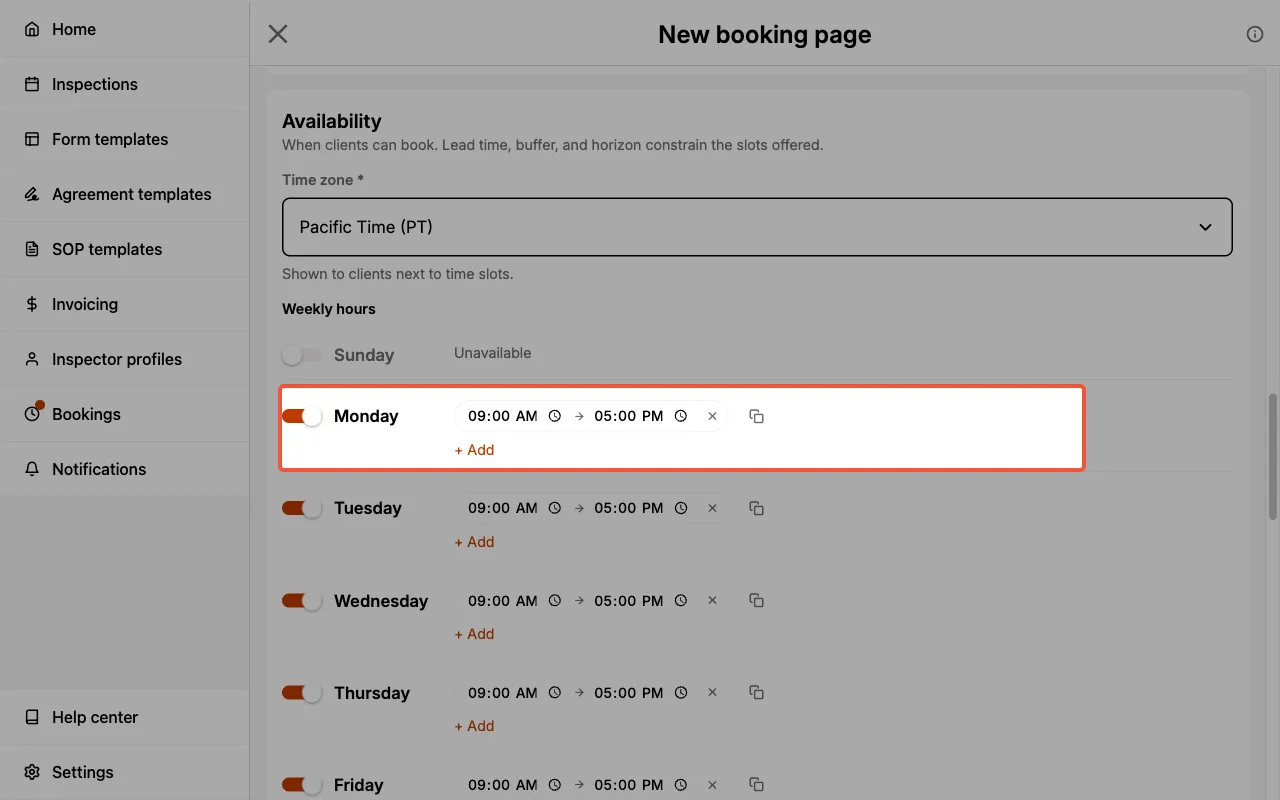Remove the Thursday time range
The width and height of the screenshot is (1280, 800).
(712, 693)
